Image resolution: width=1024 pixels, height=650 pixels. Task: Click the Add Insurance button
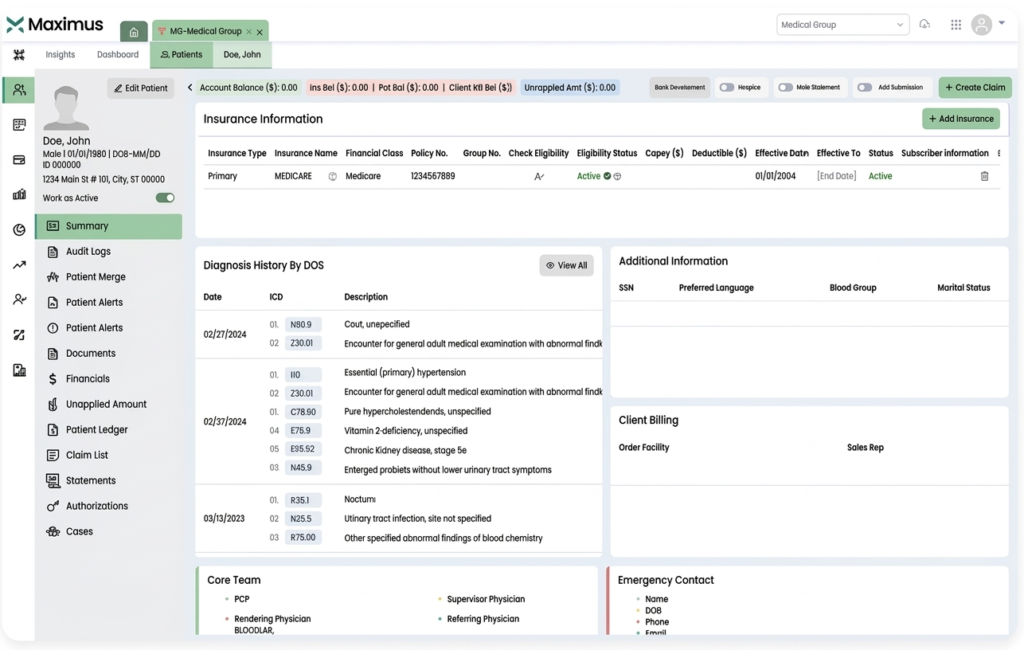tap(960, 119)
